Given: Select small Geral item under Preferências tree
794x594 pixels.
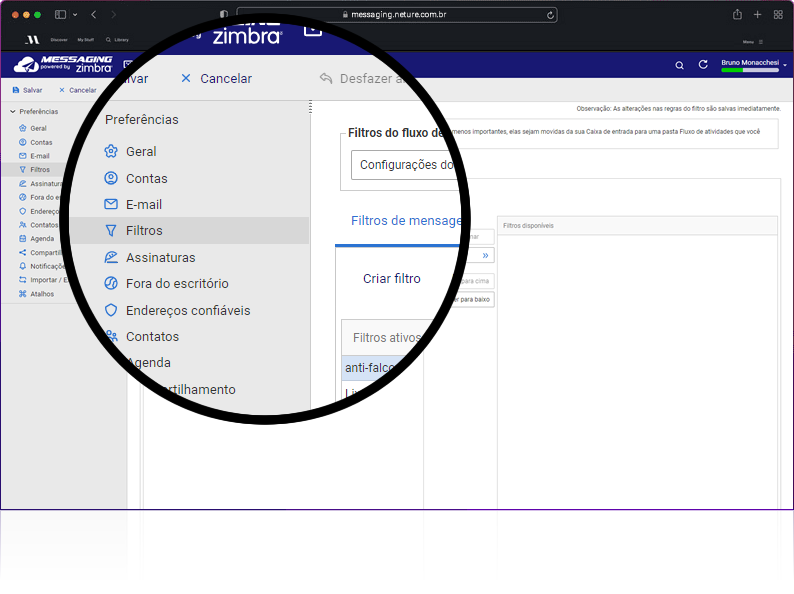Looking at the screenshot, I should tap(38, 129).
